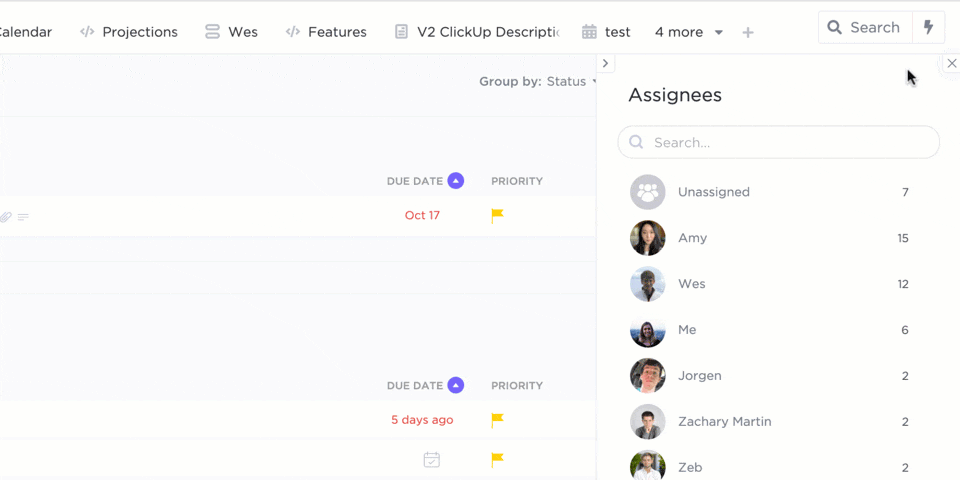Toggle the first Due Date sort arrow
This screenshot has width=960, height=480.
pos(456,181)
